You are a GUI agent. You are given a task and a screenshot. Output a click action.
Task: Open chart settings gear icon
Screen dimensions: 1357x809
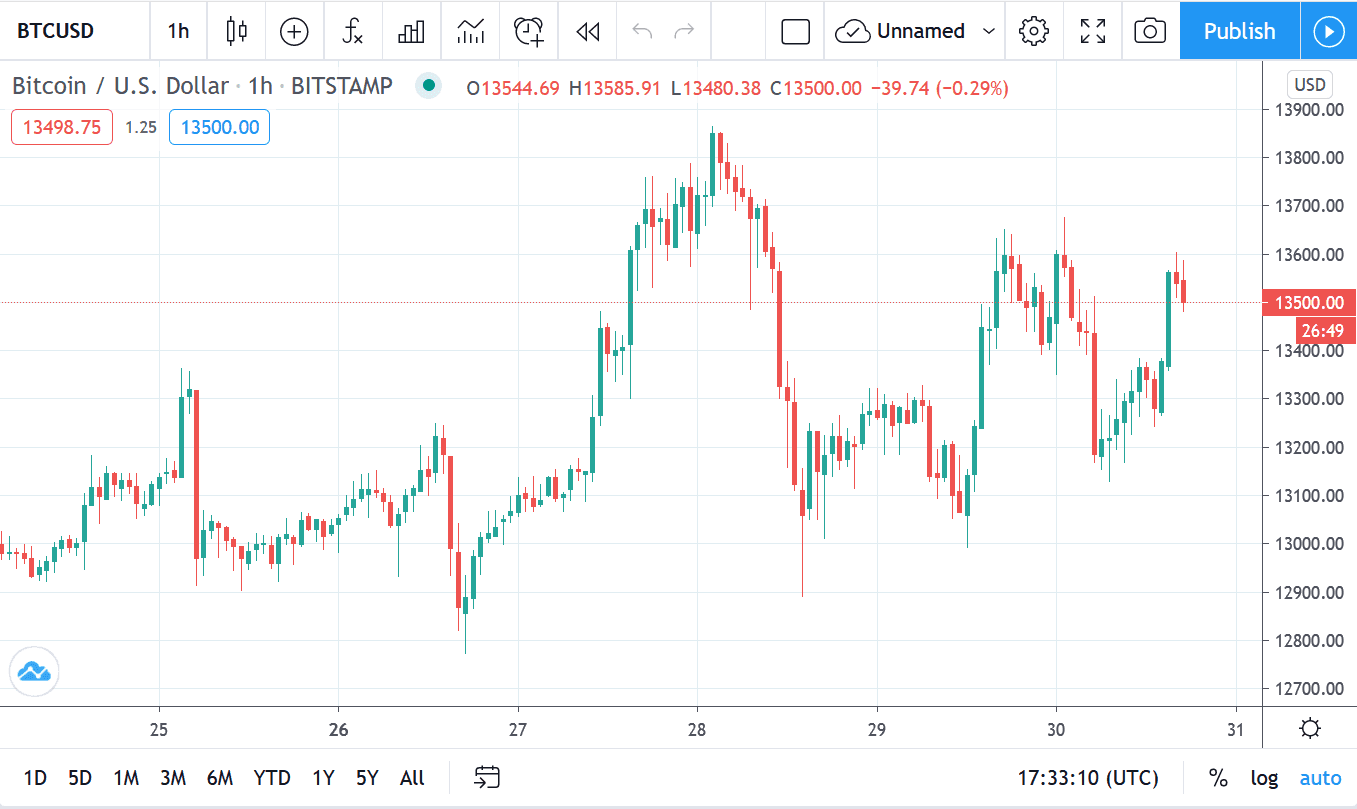pos(1033,31)
